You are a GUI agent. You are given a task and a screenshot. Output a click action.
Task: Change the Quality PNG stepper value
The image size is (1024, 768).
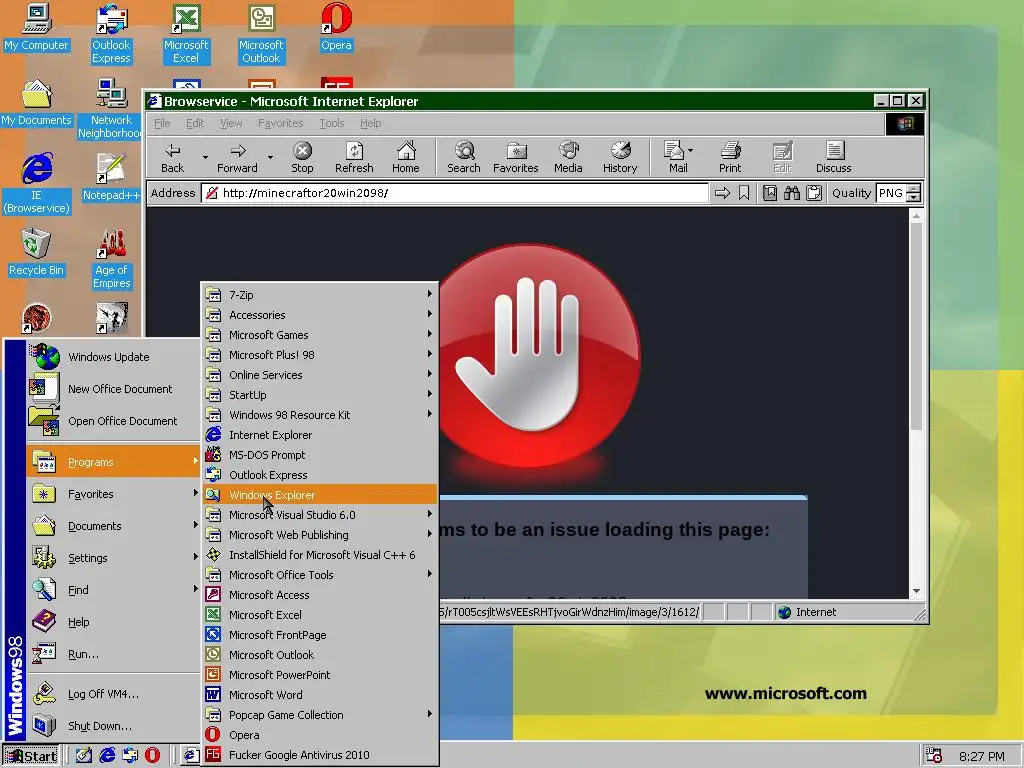pyautogui.click(x=914, y=193)
